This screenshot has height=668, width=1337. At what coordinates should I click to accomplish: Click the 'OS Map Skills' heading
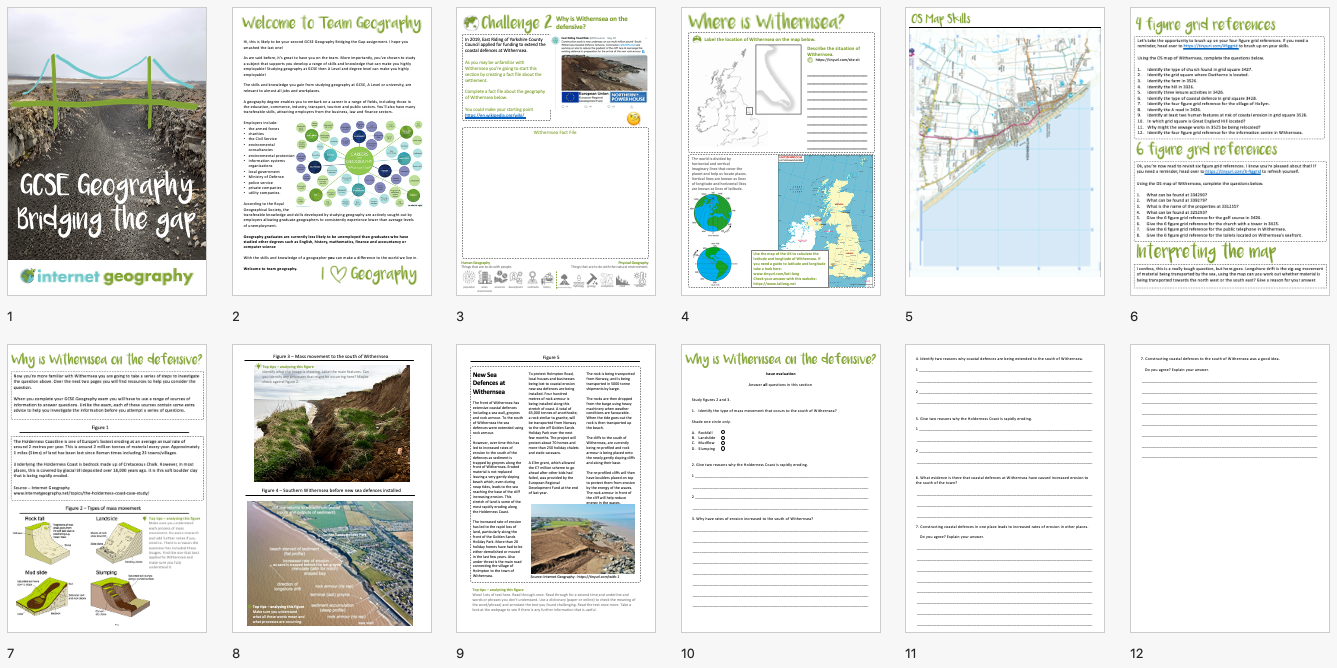pos(940,17)
